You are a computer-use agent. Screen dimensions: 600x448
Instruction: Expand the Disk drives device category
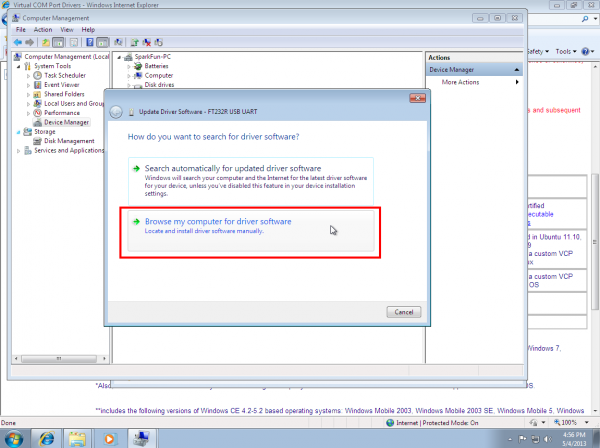coord(130,85)
